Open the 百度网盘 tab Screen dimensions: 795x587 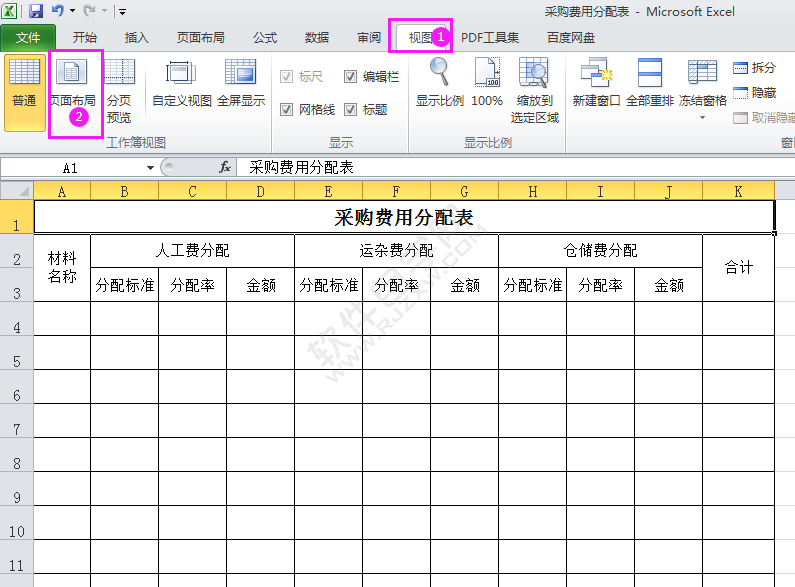pyautogui.click(x=571, y=38)
